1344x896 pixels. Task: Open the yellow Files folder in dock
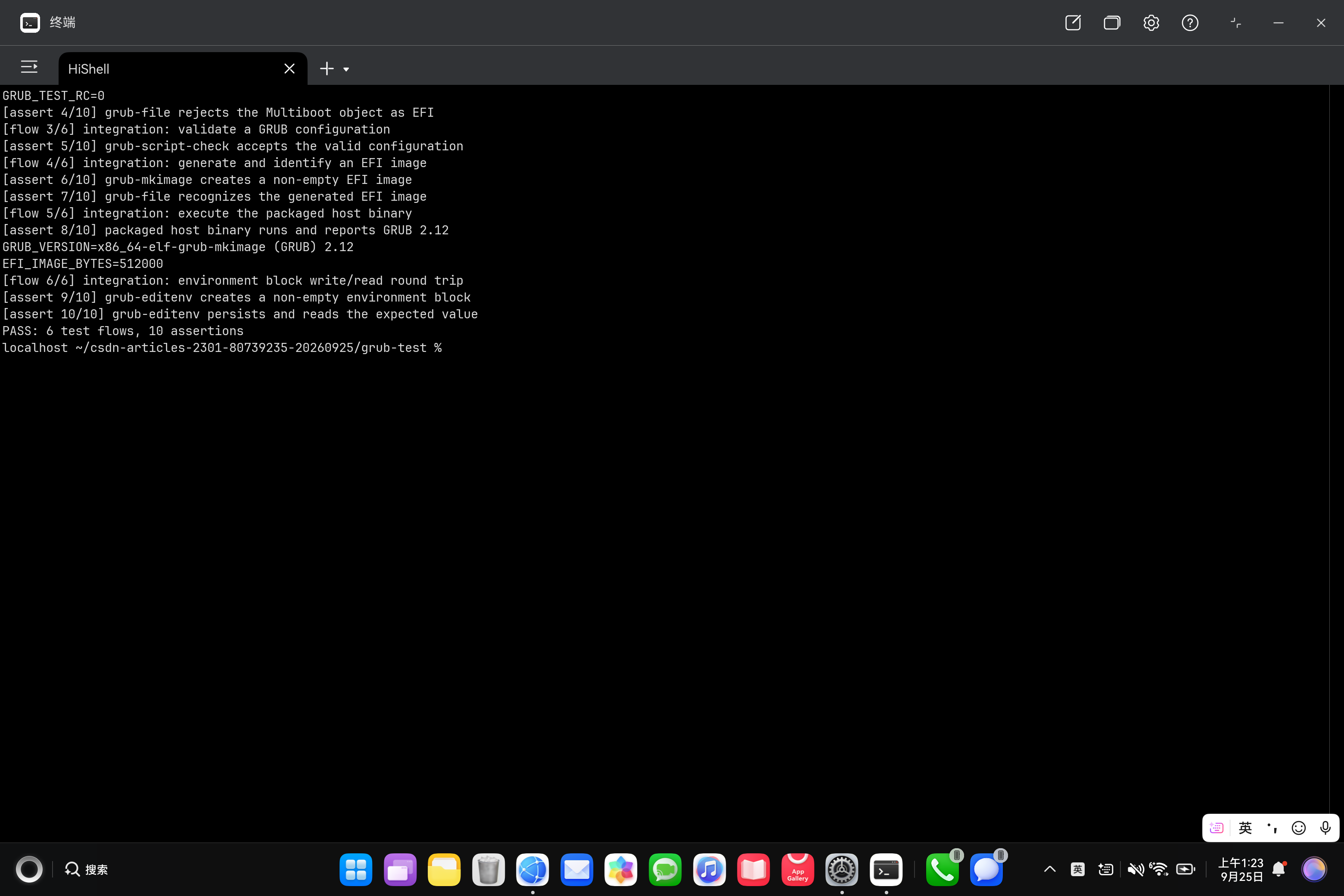[444, 870]
